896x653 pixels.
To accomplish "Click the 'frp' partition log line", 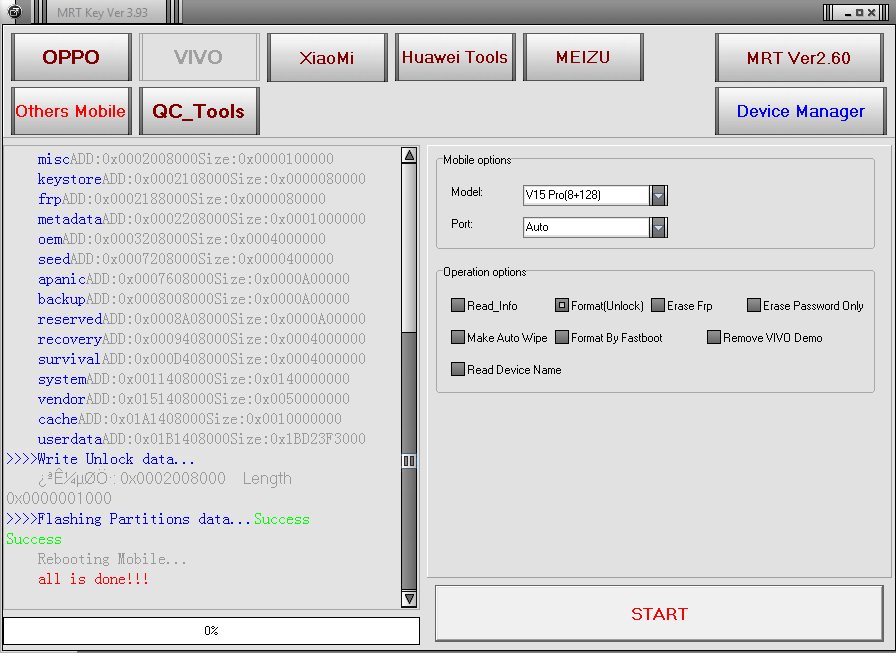I will (182, 199).
